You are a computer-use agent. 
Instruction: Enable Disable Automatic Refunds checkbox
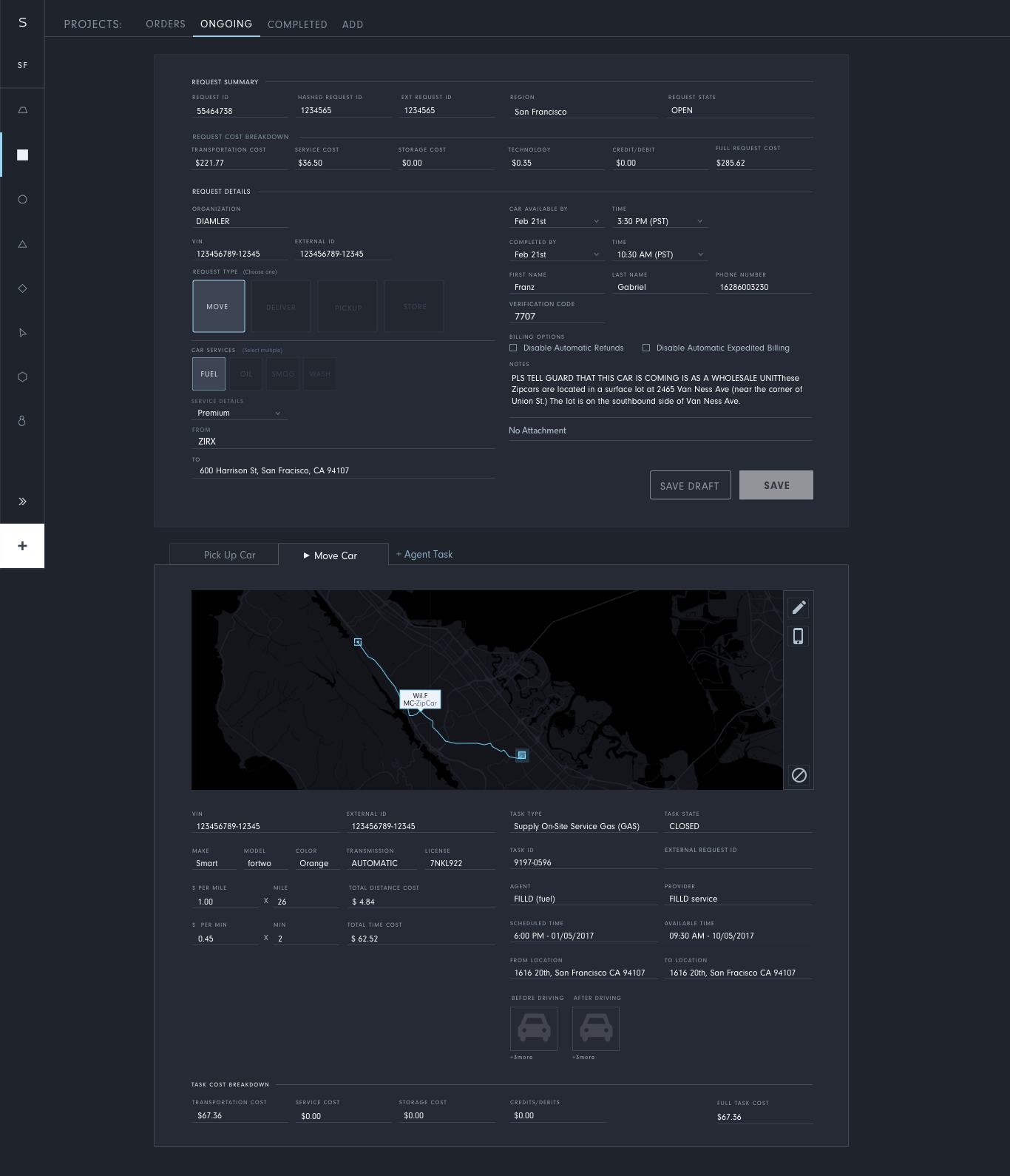click(x=513, y=348)
